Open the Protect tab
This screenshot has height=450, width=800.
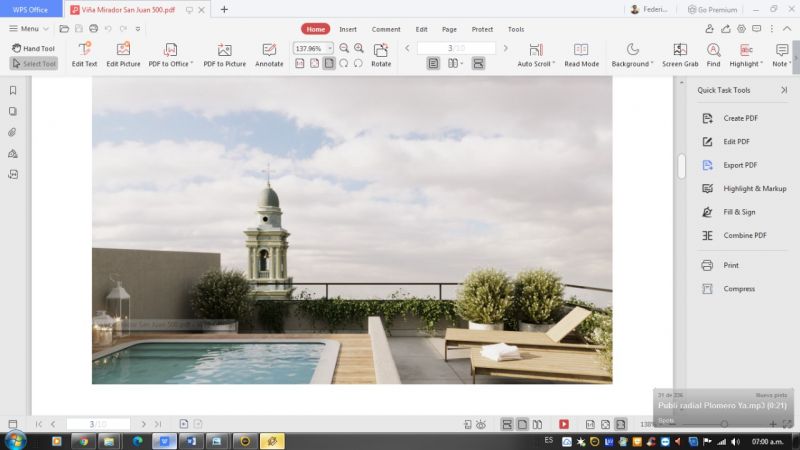point(482,29)
